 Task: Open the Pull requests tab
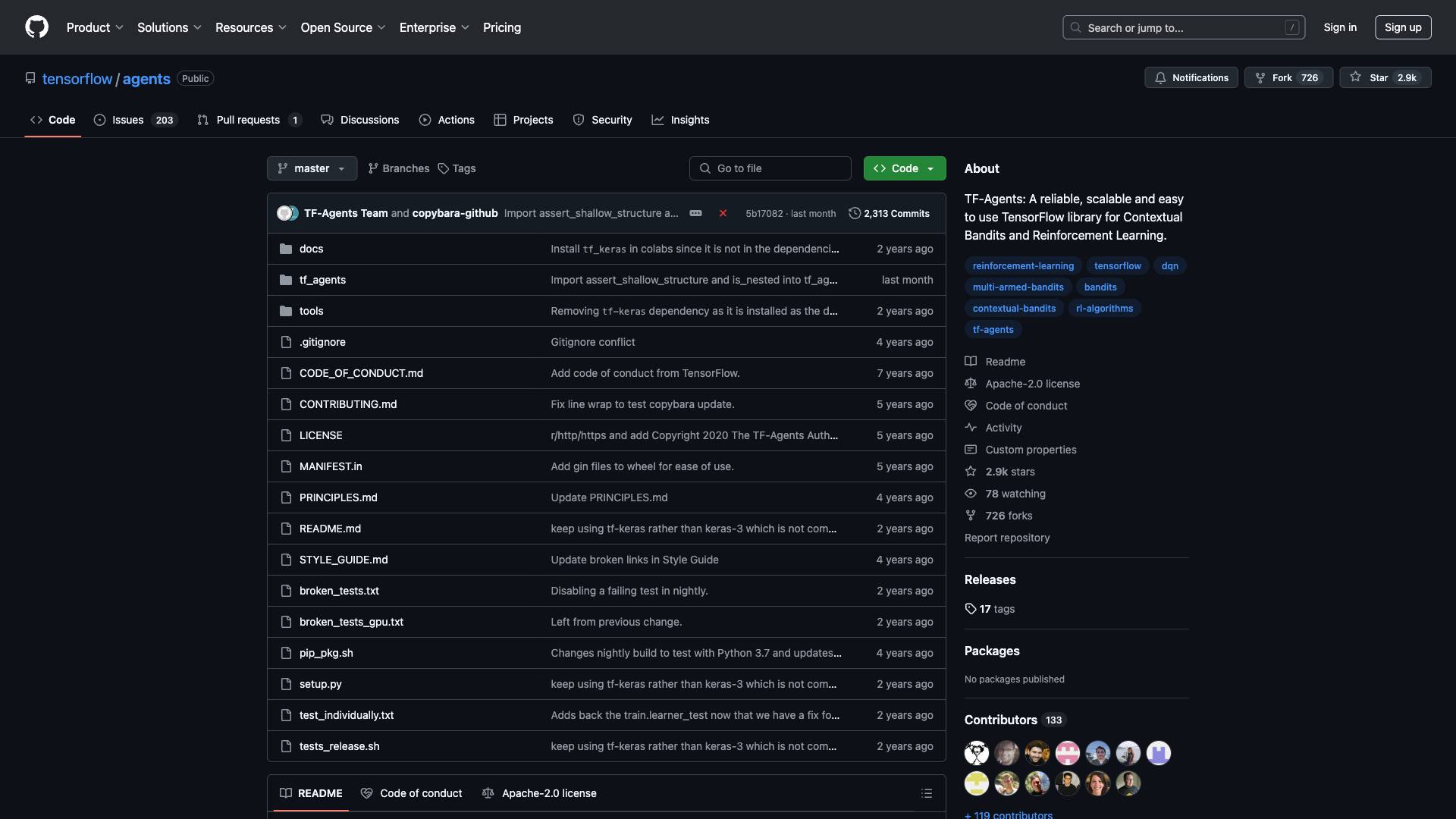click(x=249, y=120)
